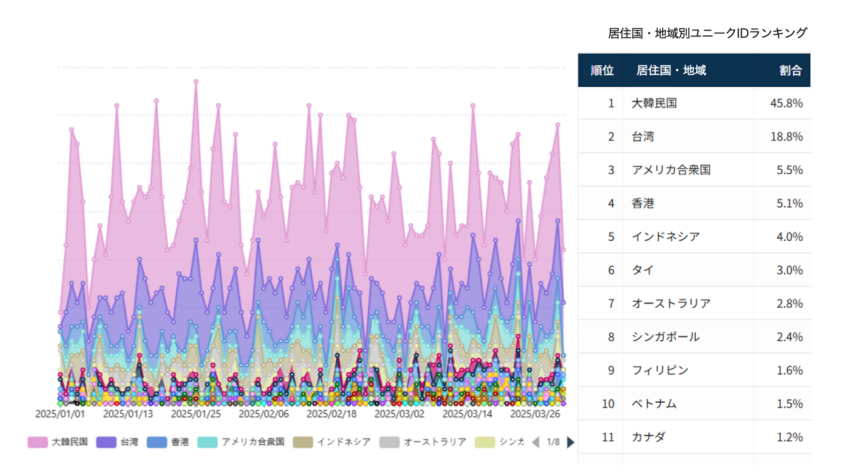
Task: Toggle the 台湾 purple legend swatch
Action: pos(106,442)
